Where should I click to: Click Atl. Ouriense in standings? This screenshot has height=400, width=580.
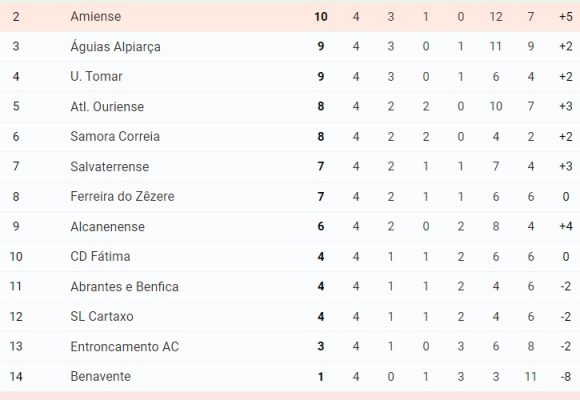[107, 107]
